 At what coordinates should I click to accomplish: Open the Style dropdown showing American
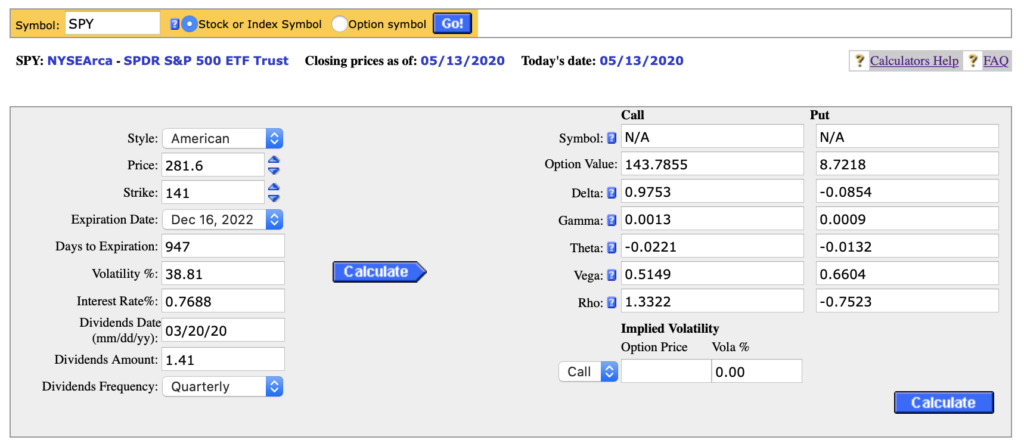click(x=223, y=138)
